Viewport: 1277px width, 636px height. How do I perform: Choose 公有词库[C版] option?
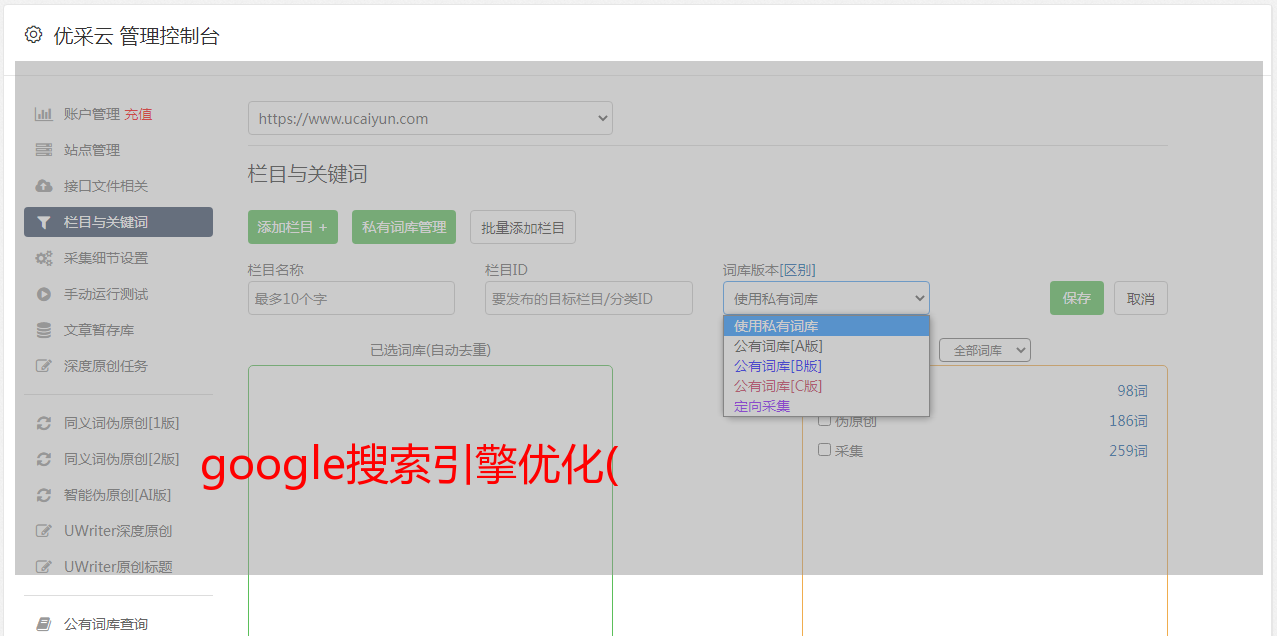click(826, 386)
